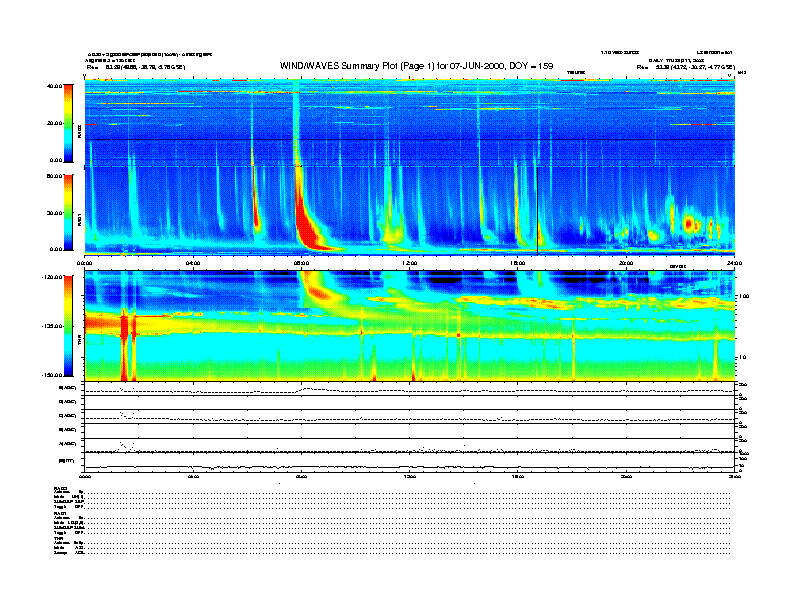Click the 20:00 label on the bottom time axis
Image resolution: width=792 pixels, height=612 pixels.
pyautogui.click(x=626, y=476)
